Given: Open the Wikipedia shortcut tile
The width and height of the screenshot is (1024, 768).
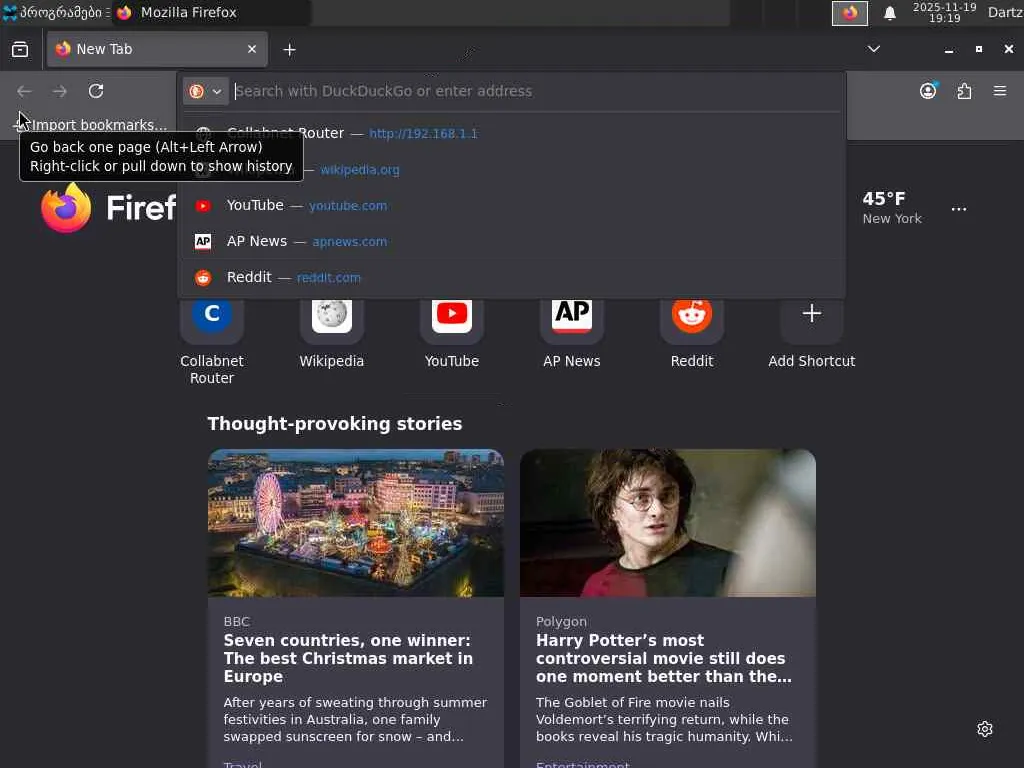Looking at the screenshot, I should point(332,334).
